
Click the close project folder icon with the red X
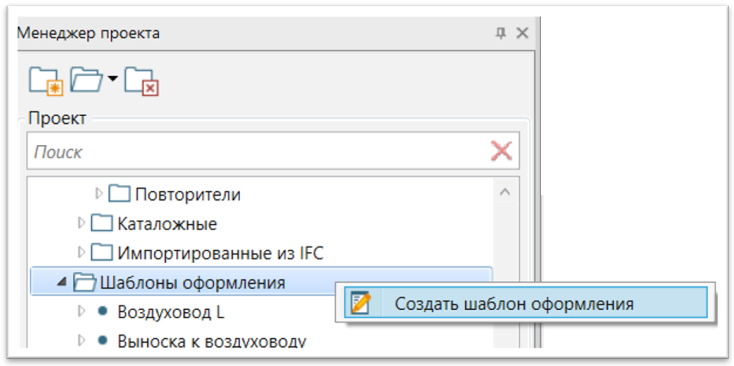pos(142,81)
